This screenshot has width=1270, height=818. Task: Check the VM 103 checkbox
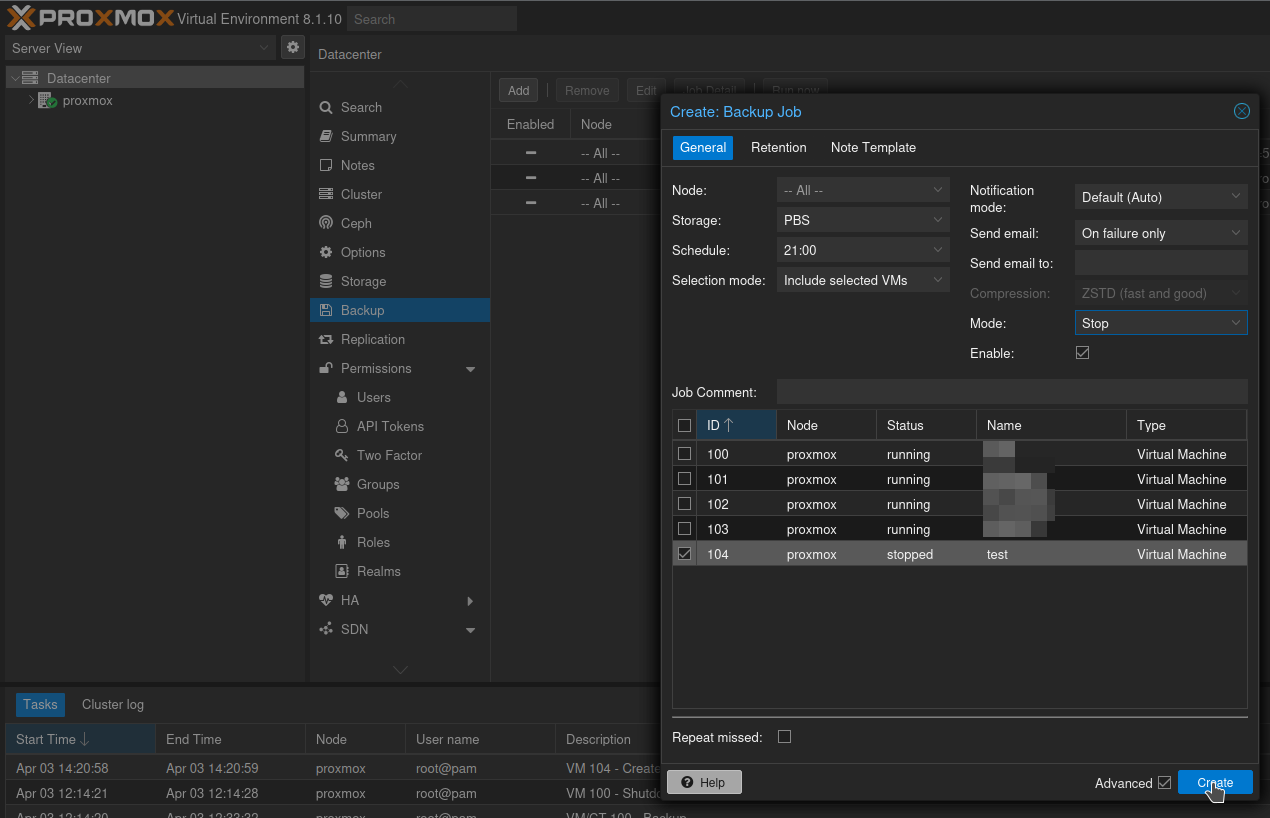click(x=685, y=529)
